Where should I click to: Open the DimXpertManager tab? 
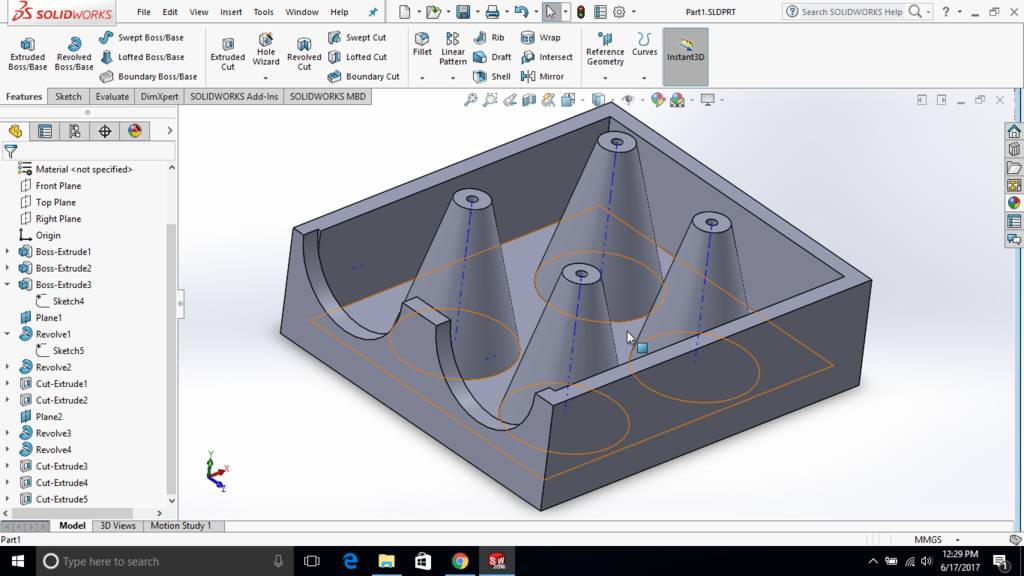pyautogui.click(x=104, y=131)
